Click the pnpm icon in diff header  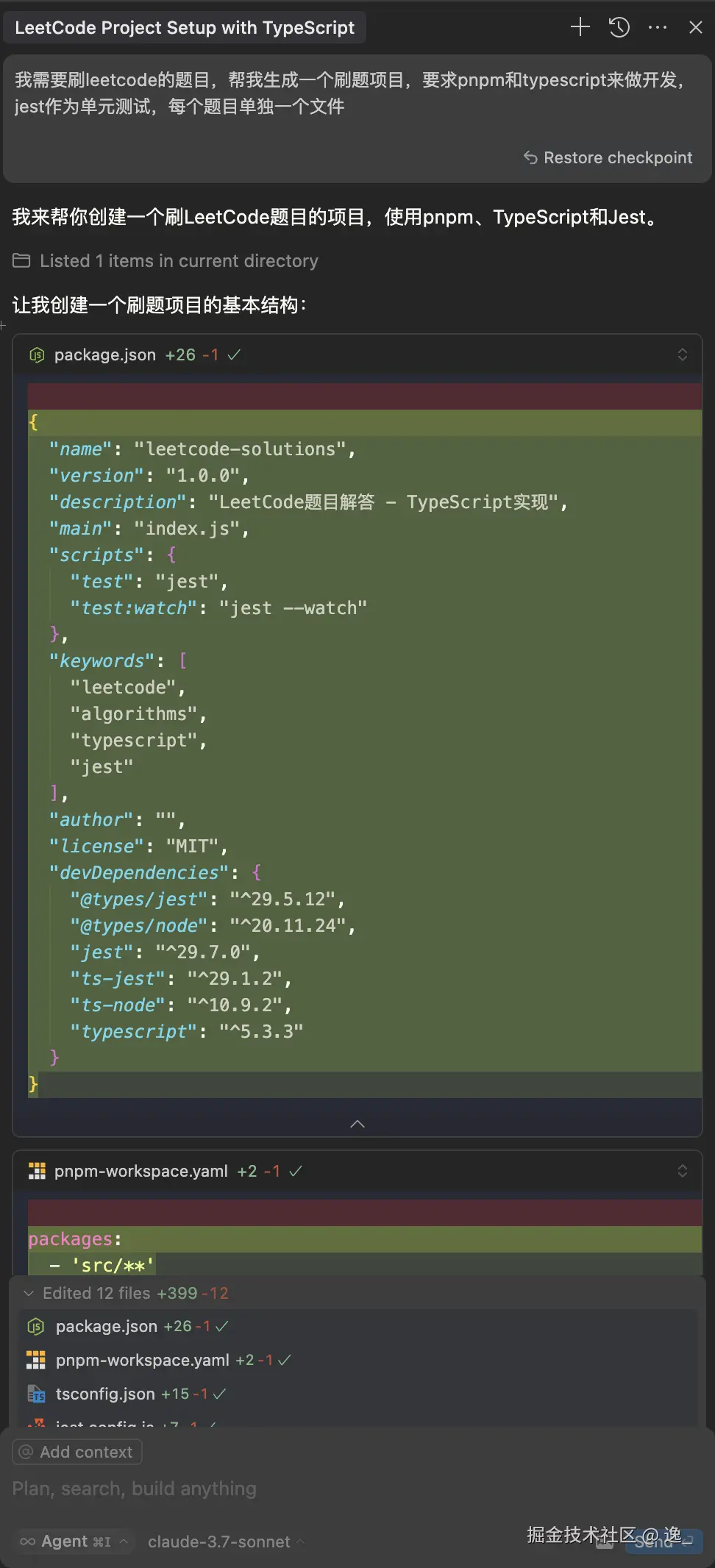(x=37, y=1171)
